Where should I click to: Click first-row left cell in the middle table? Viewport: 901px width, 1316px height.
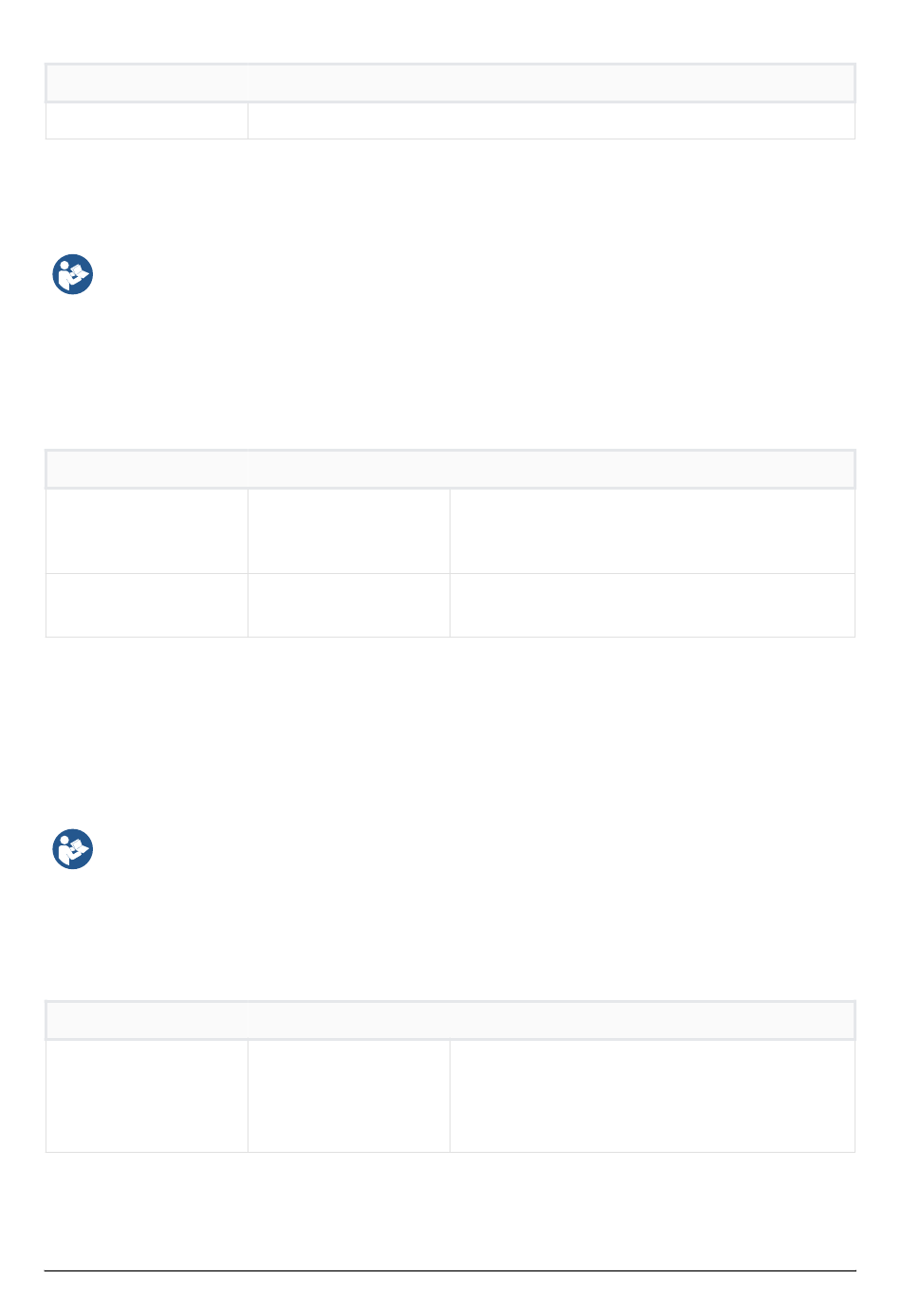147,530
